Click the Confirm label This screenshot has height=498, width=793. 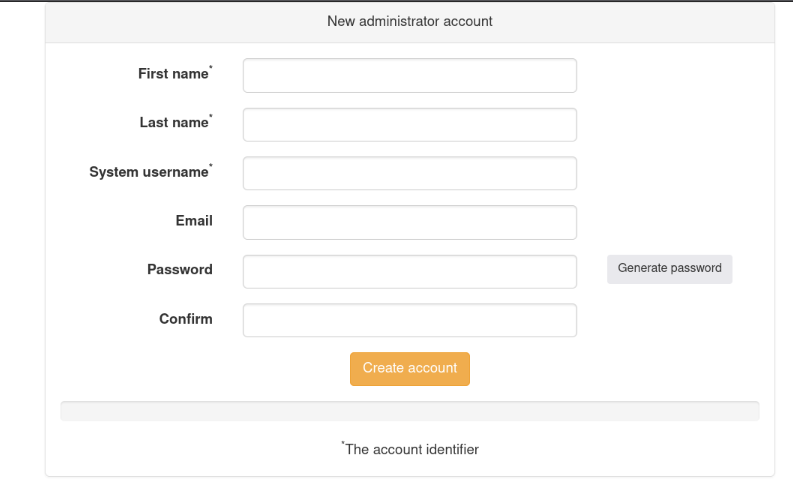pyautogui.click(x=185, y=319)
